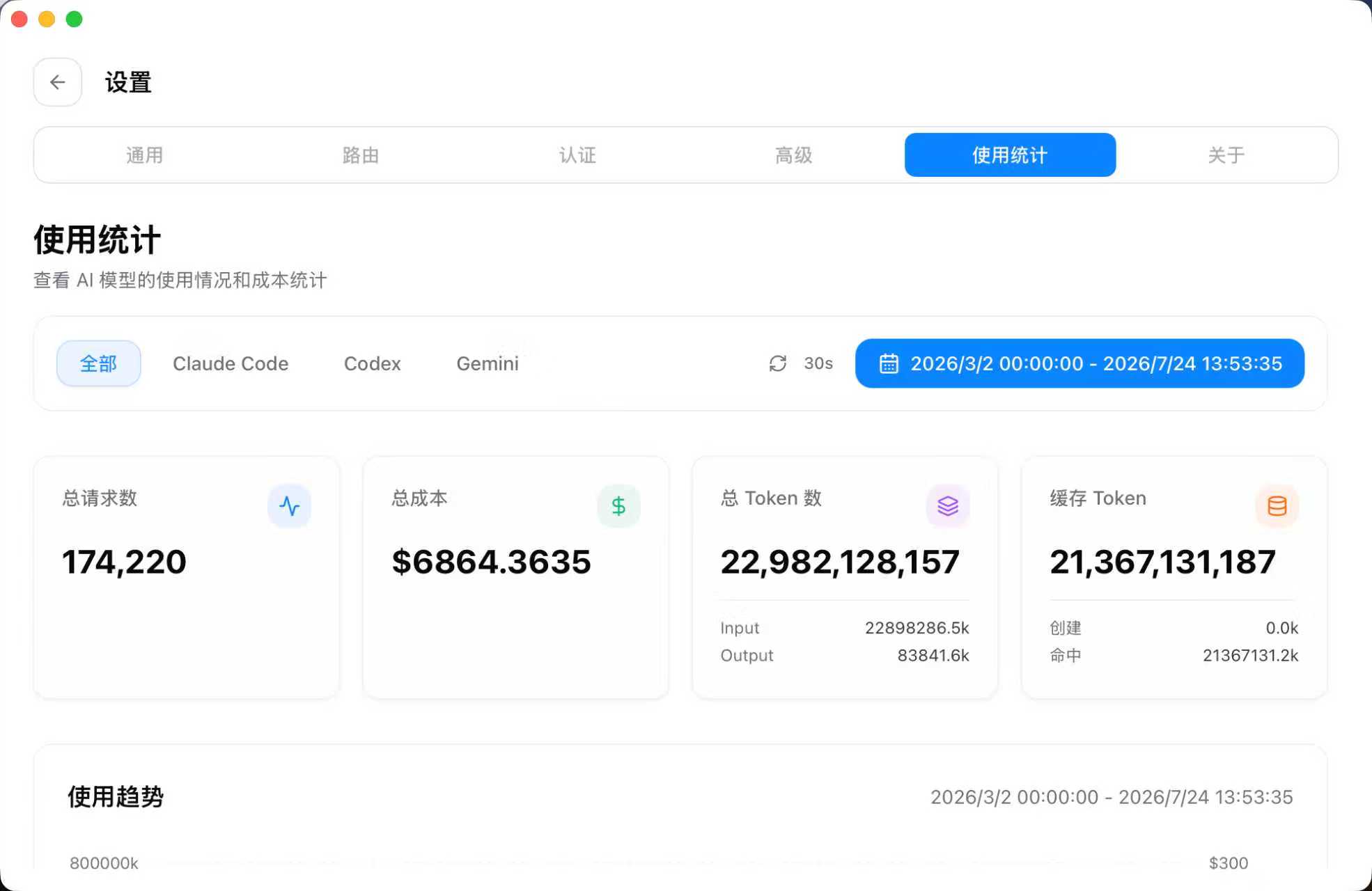The image size is (1372, 891).
Task: Filter usage by Codex
Action: click(x=373, y=363)
